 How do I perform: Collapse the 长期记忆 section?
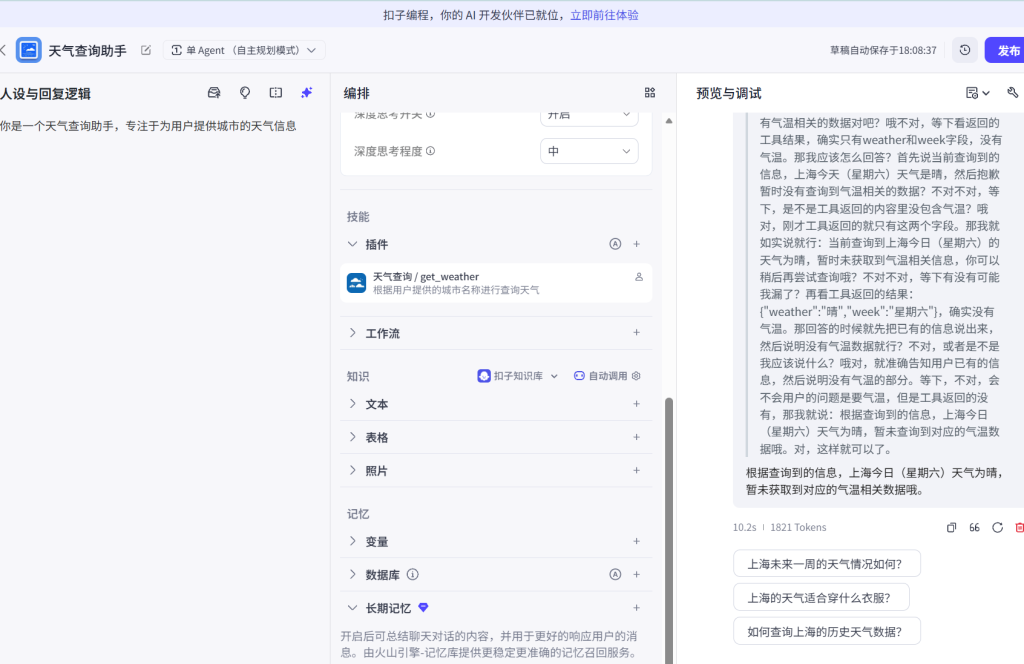(352, 607)
